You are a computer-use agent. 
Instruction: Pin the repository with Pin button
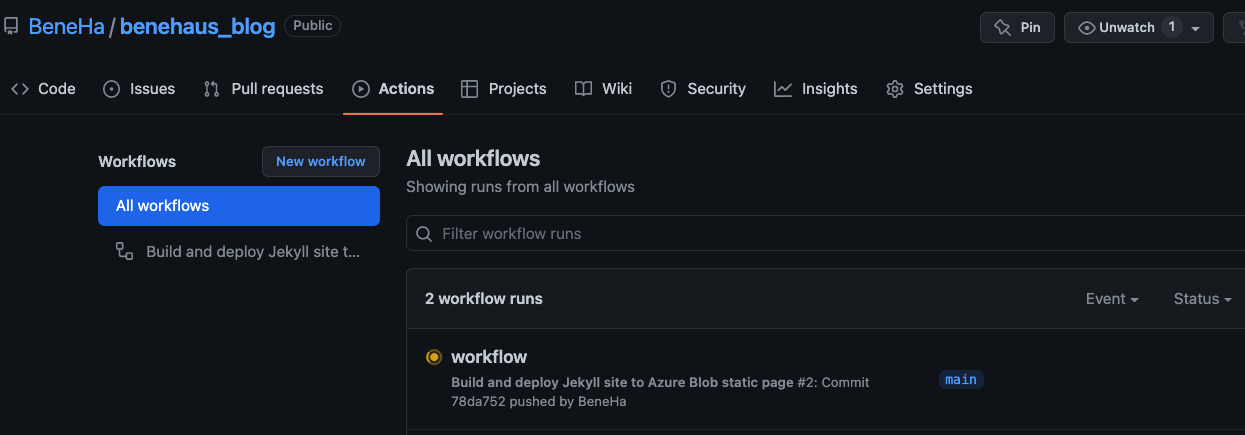click(1017, 27)
